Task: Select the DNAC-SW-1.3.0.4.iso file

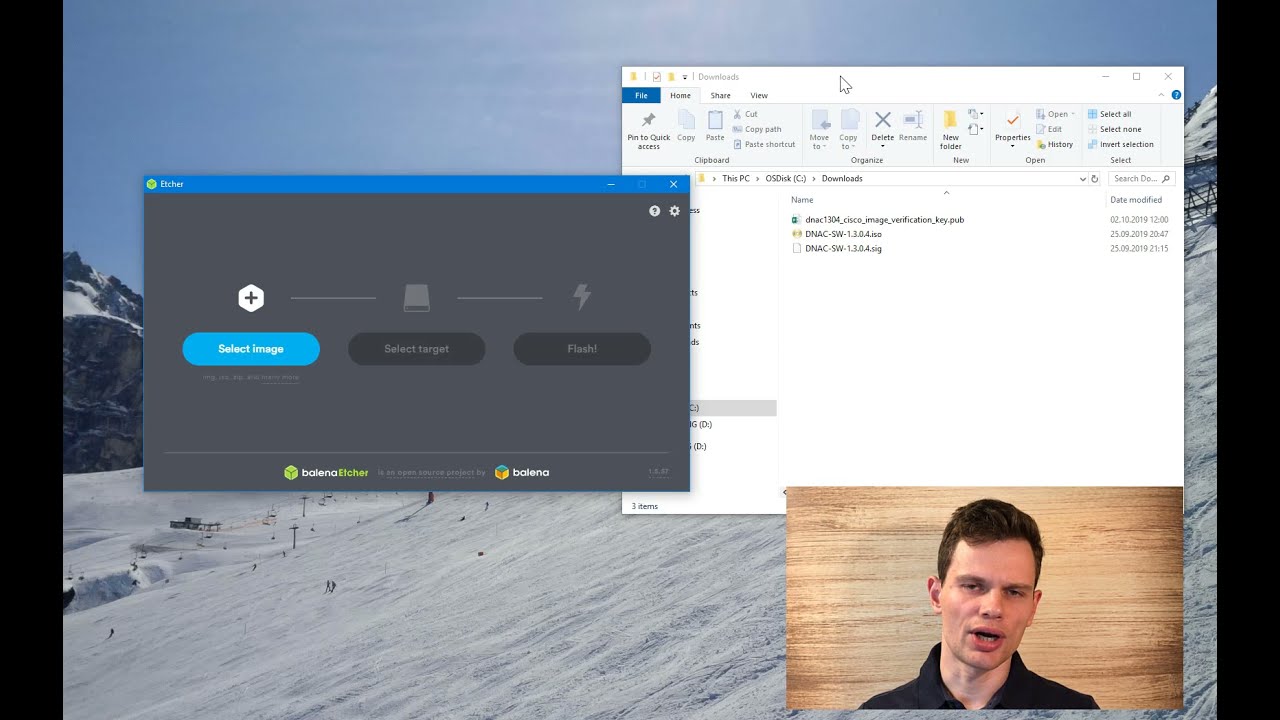Action: click(843, 234)
